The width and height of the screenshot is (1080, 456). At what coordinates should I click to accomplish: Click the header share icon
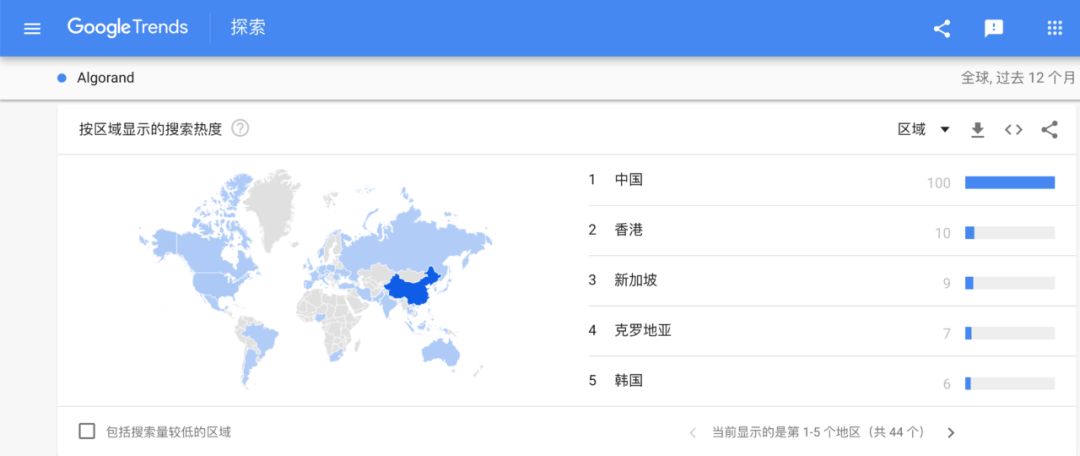[942, 28]
